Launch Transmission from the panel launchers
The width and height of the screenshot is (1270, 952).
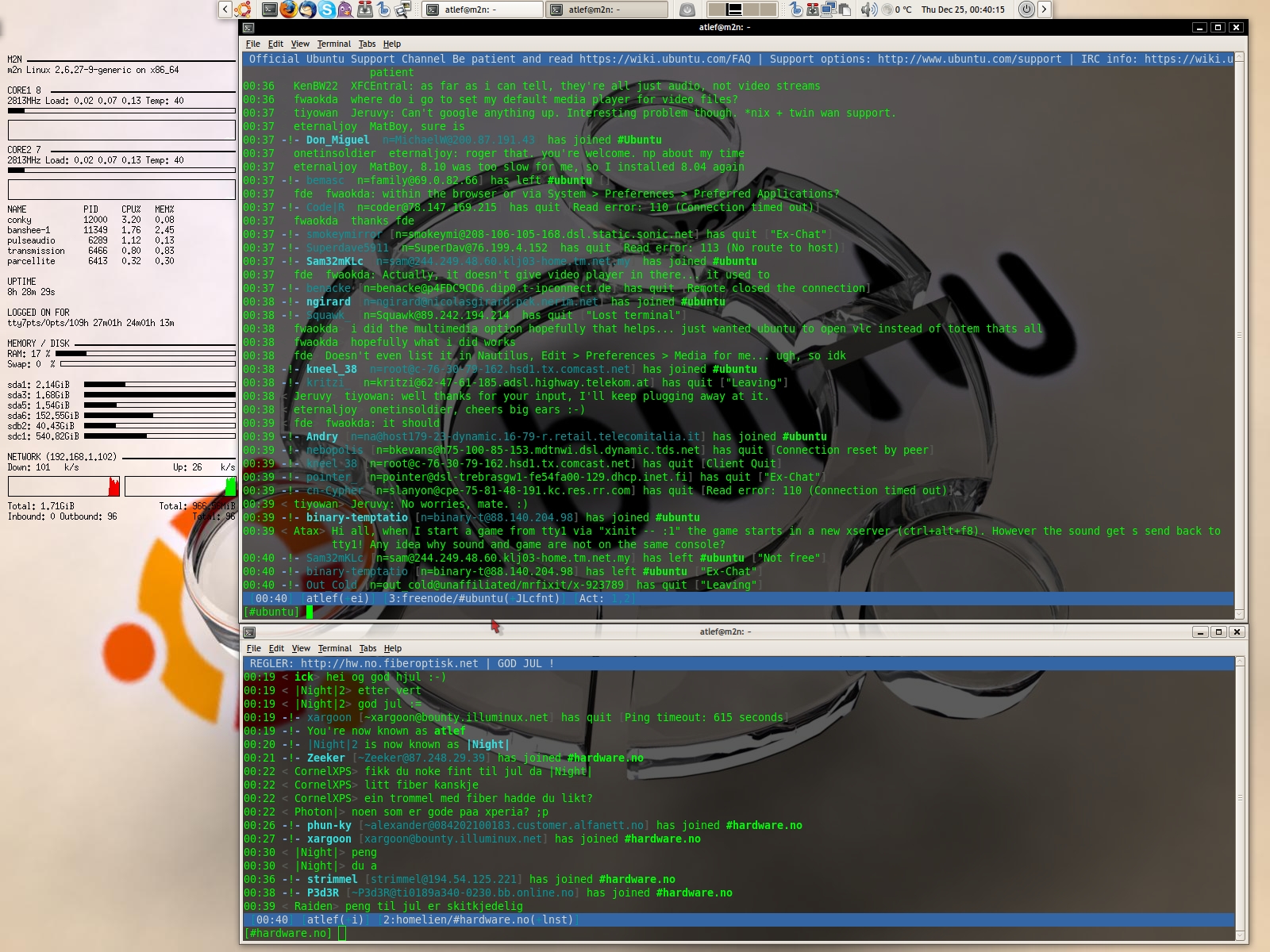365,10
